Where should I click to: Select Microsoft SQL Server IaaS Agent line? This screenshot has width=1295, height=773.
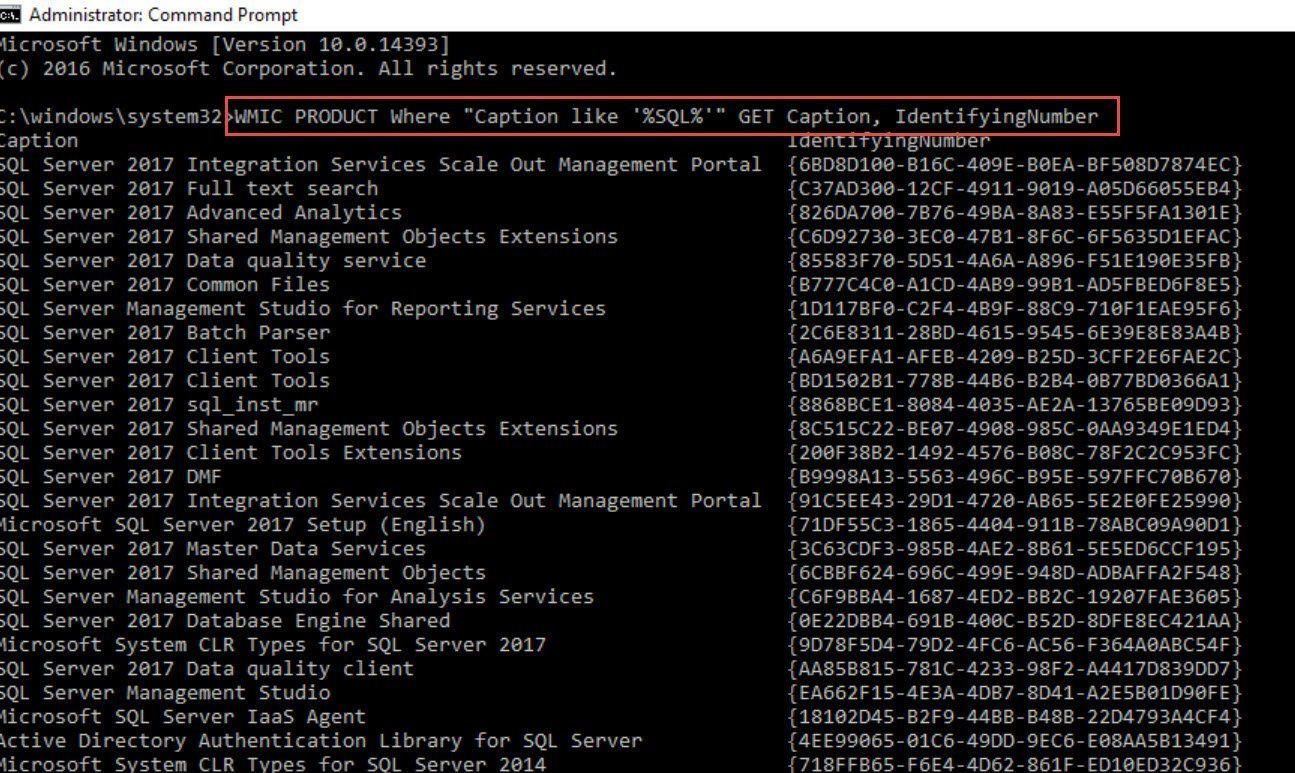tap(183, 717)
